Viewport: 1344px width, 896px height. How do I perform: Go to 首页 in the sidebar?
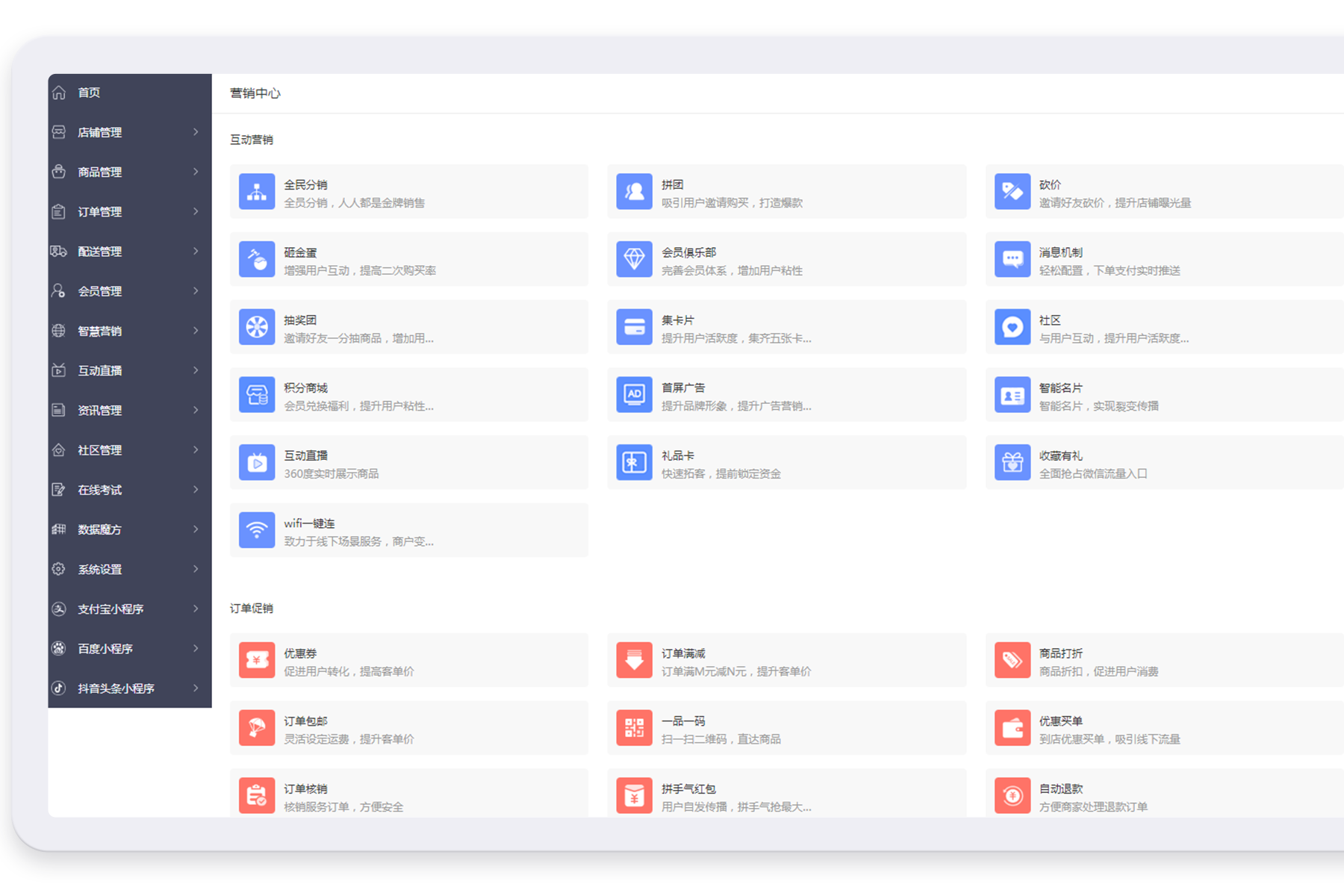(x=89, y=93)
